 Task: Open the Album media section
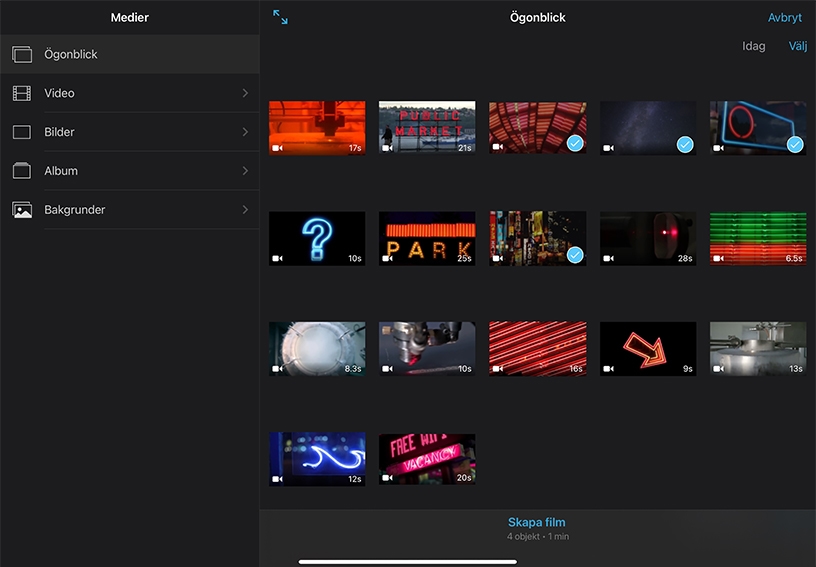pos(130,171)
